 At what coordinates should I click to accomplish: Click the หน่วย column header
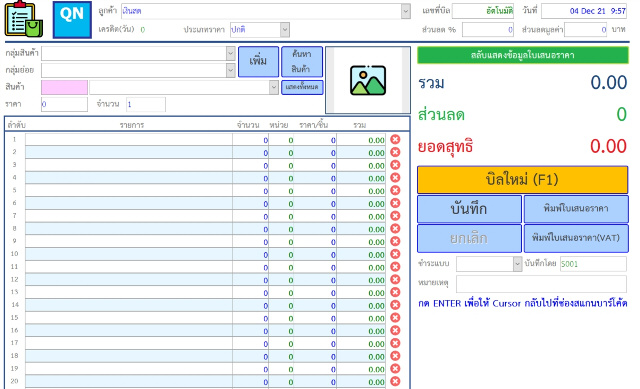(x=279, y=125)
